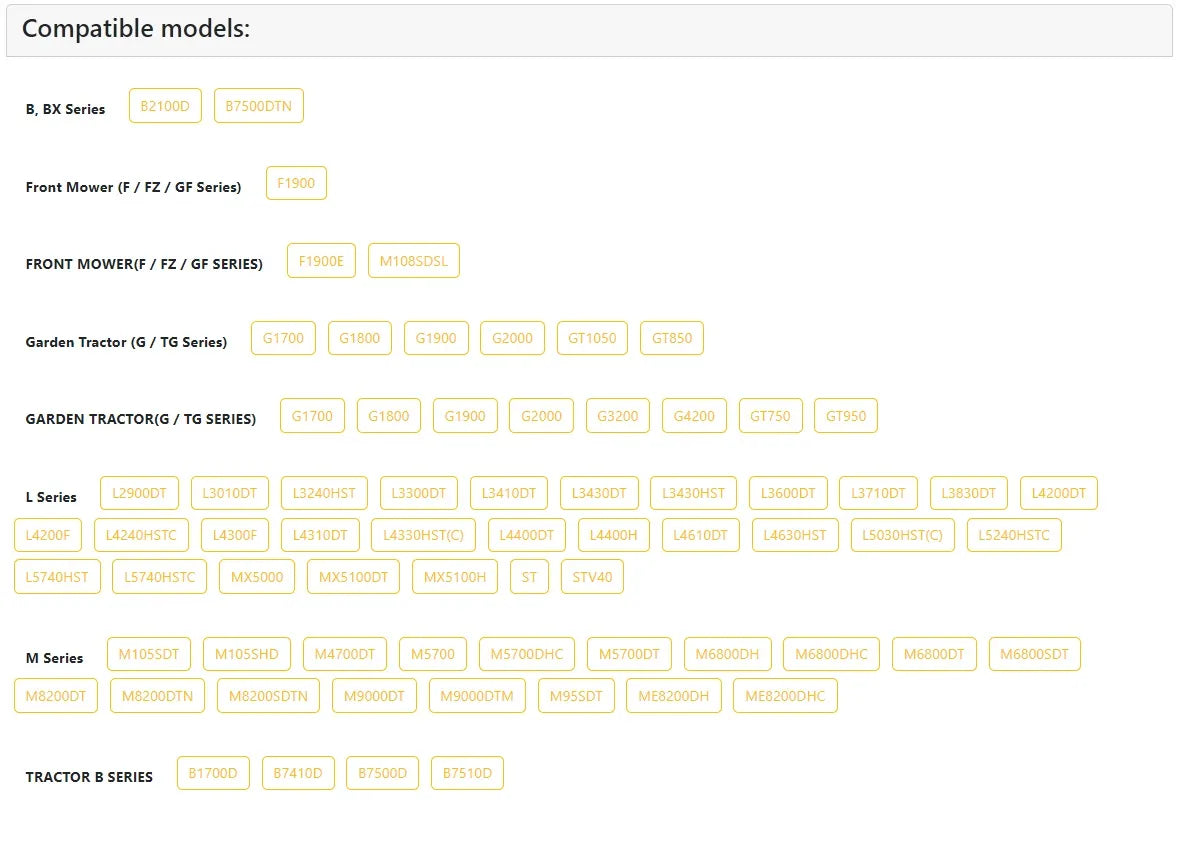Click the L3010DT model tag
1180x864 pixels.
coord(230,493)
